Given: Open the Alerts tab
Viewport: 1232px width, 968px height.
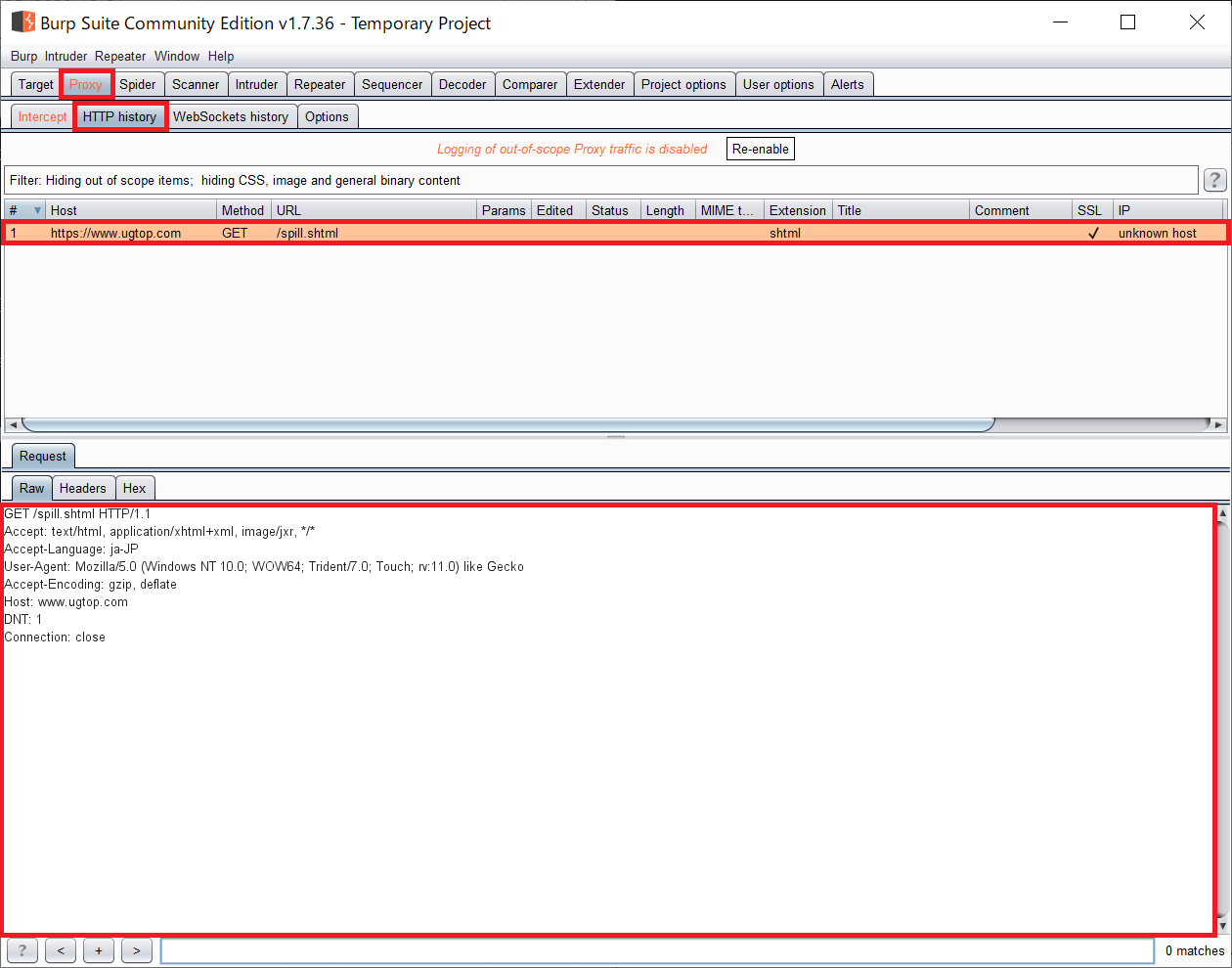Looking at the screenshot, I should pyautogui.click(x=848, y=84).
